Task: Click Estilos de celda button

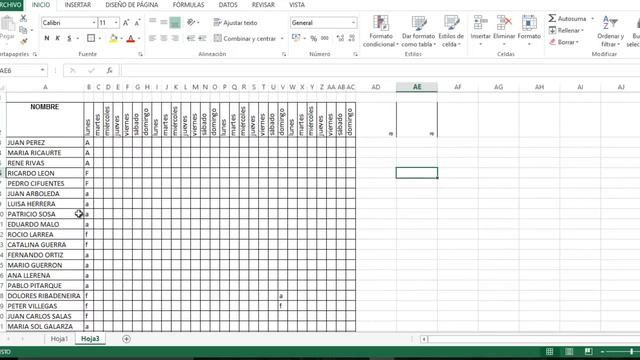Action: tap(451, 31)
